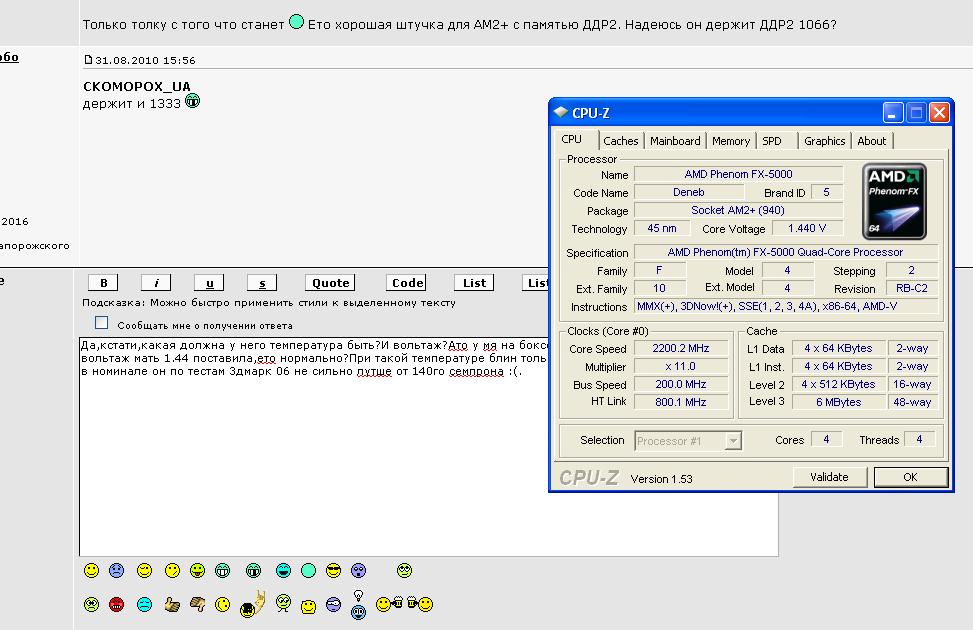Insert the square yellow smiley emoticon
Image resolution: width=973 pixels, height=630 pixels.
point(308,606)
